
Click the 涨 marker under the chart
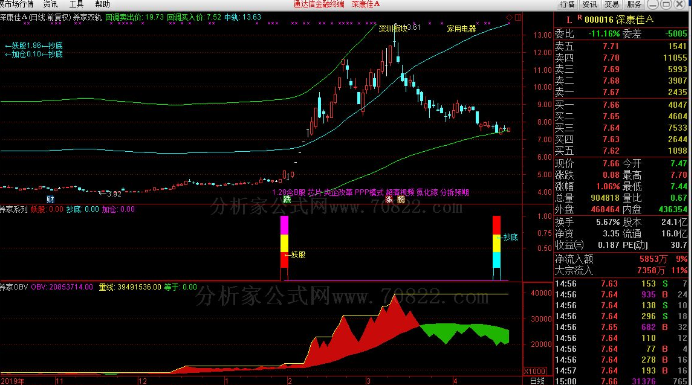[x=389, y=200]
